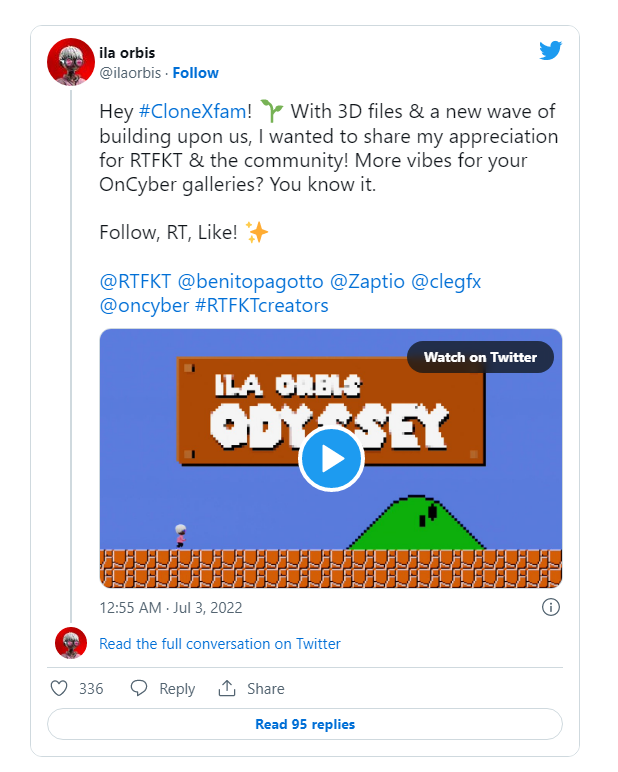
Task: Open the #RTFKTcreators hashtag
Action: 261,306
